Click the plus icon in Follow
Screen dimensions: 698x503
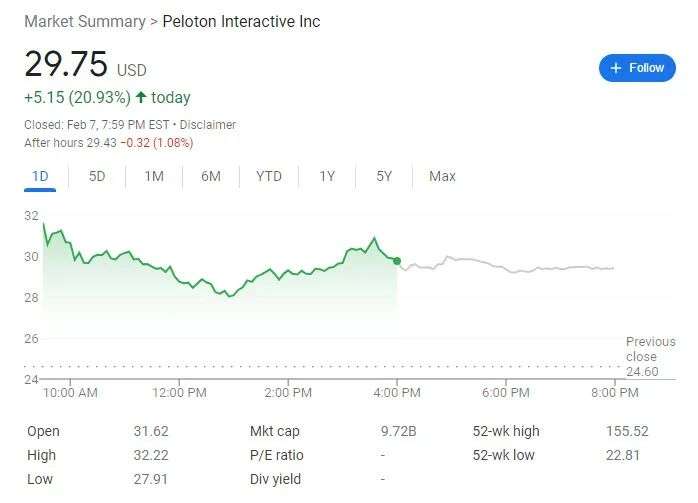click(x=615, y=68)
